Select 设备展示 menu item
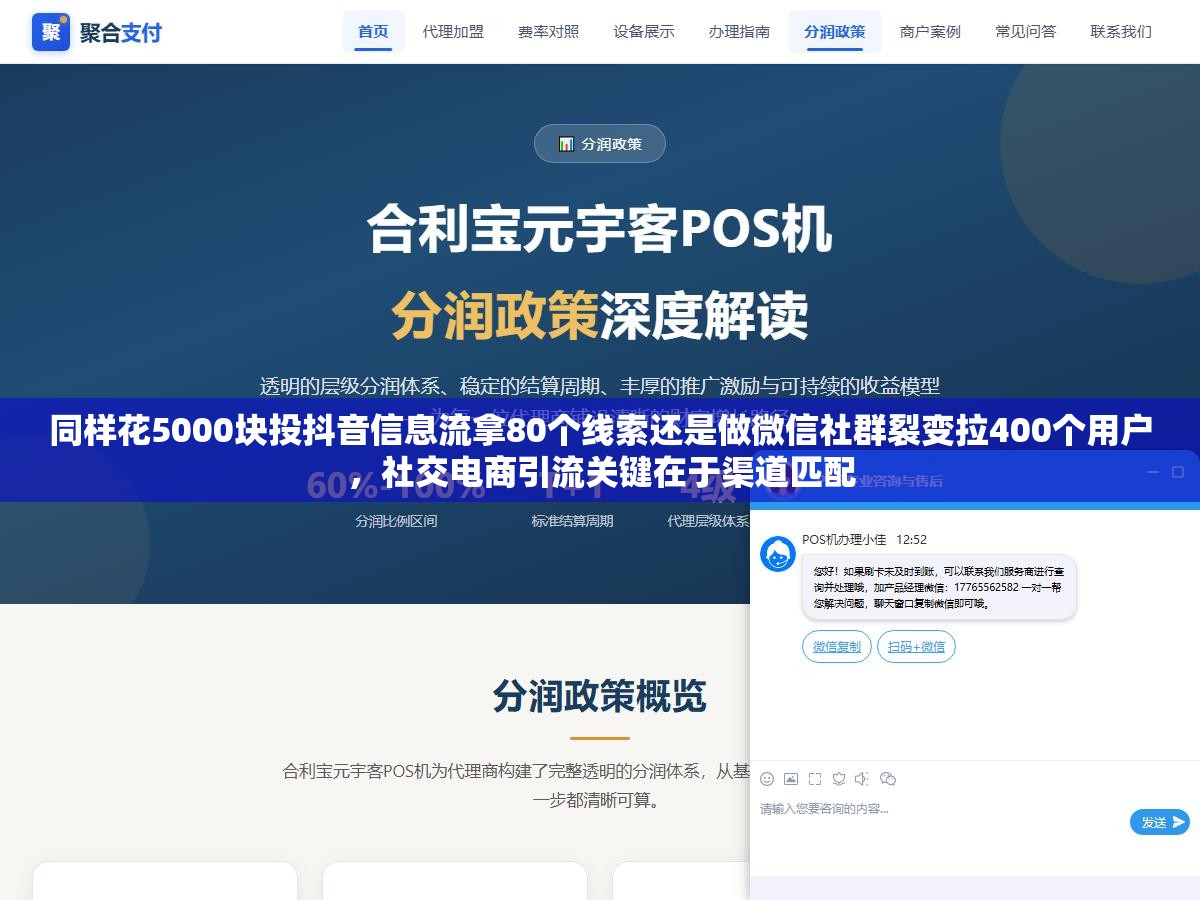This screenshot has width=1200, height=900. 644,32
